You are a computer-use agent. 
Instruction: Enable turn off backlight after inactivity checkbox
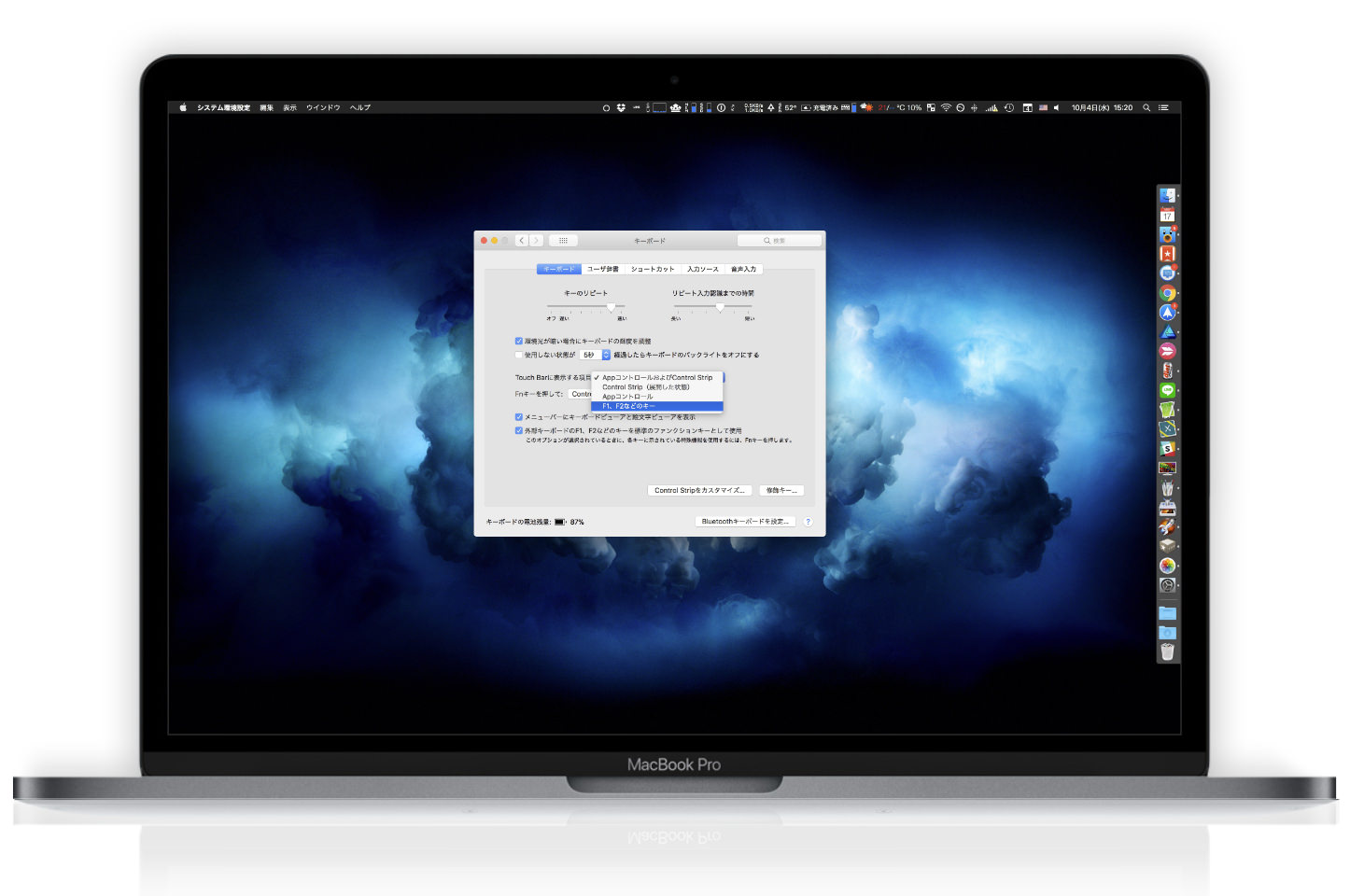519,355
